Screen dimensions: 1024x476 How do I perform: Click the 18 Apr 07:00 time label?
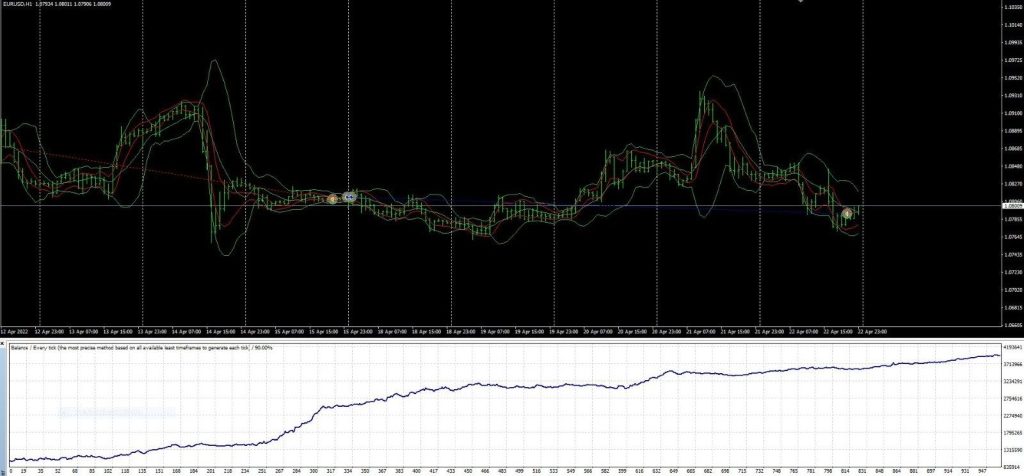click(393, 332)
